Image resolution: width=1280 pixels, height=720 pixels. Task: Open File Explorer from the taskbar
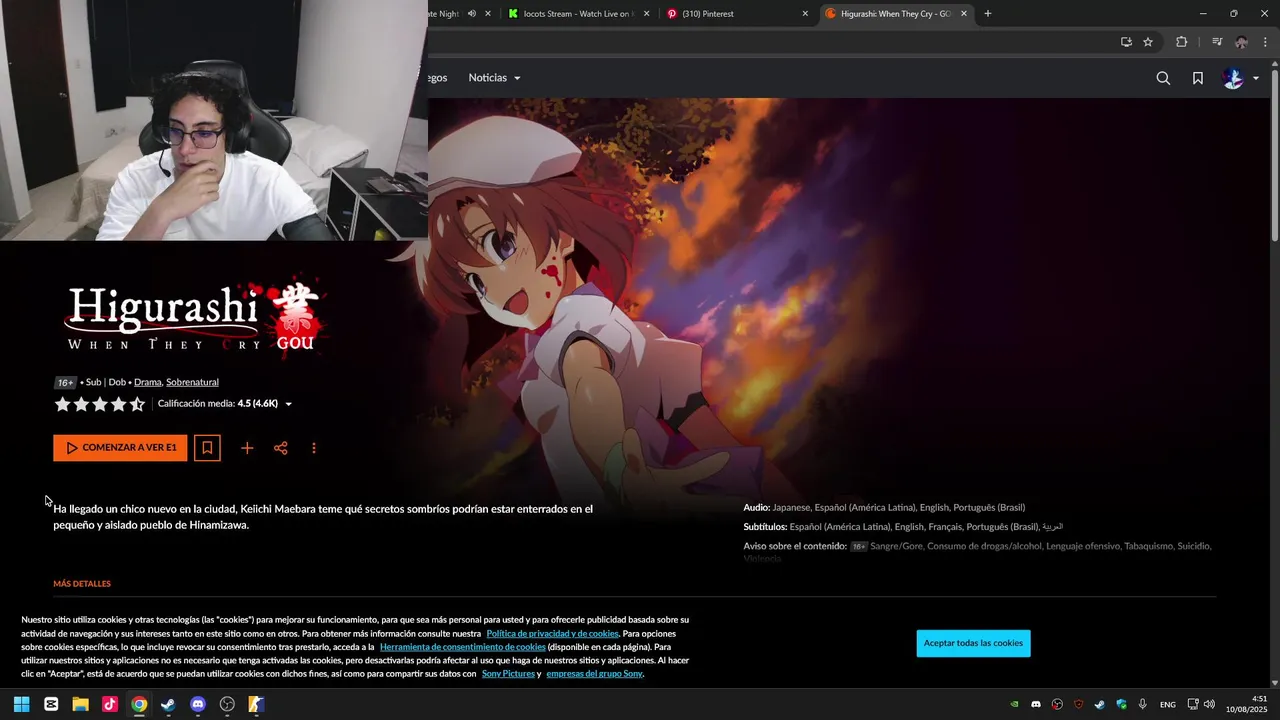tap(80, 704)
